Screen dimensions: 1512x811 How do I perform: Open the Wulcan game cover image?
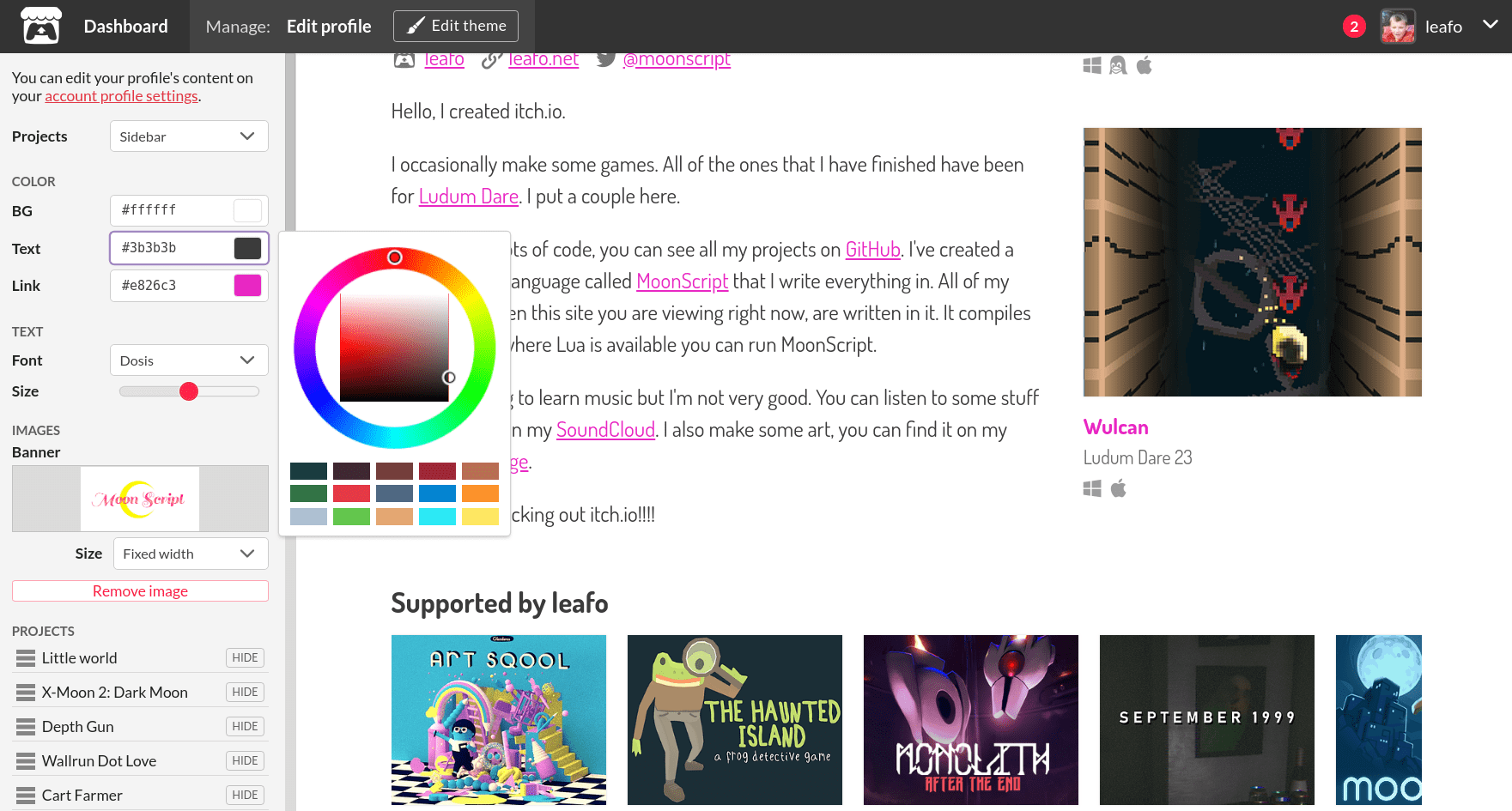[1252, 262]
